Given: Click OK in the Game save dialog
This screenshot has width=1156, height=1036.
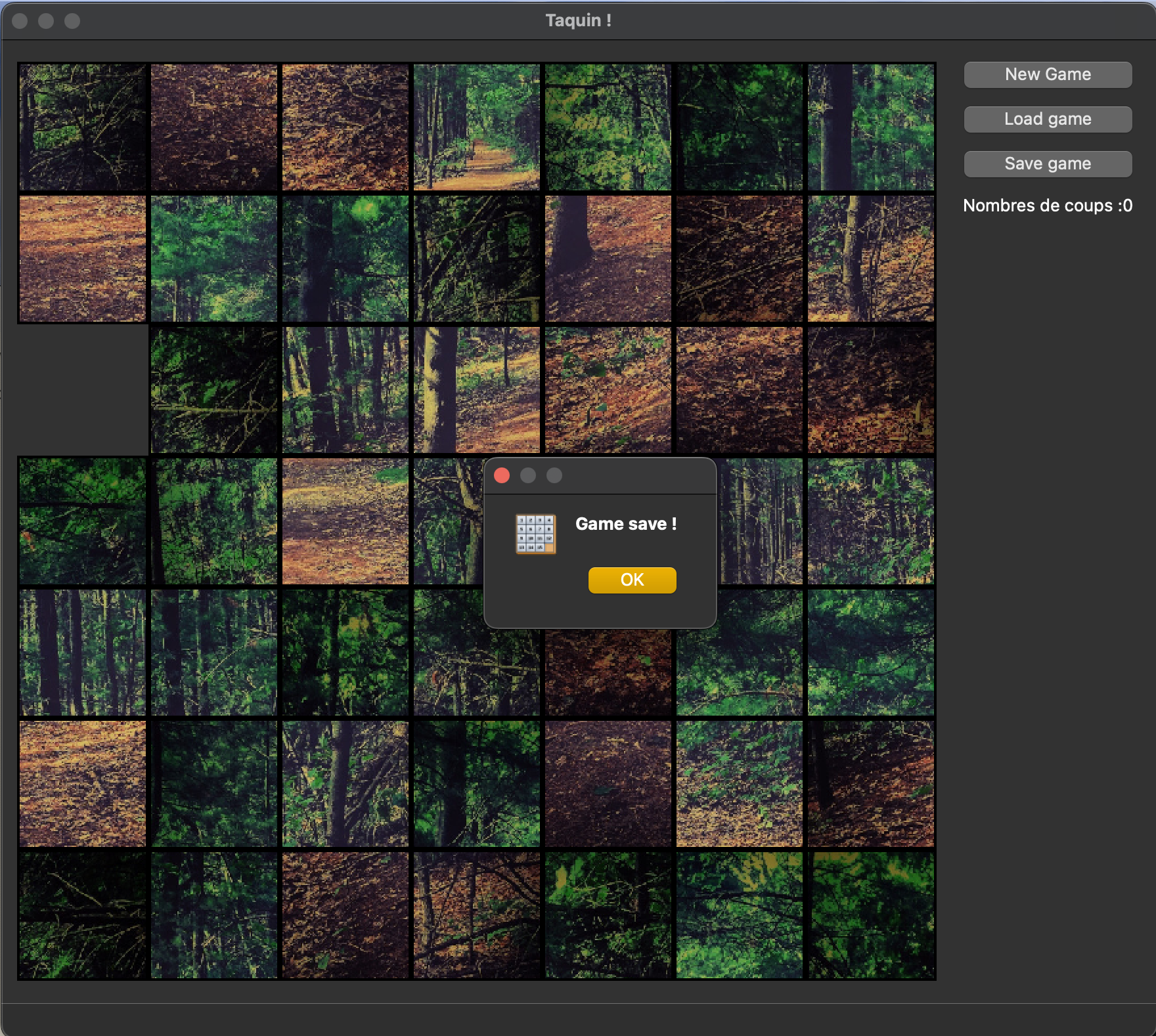Looking at the screenshot, I should 632,580.
